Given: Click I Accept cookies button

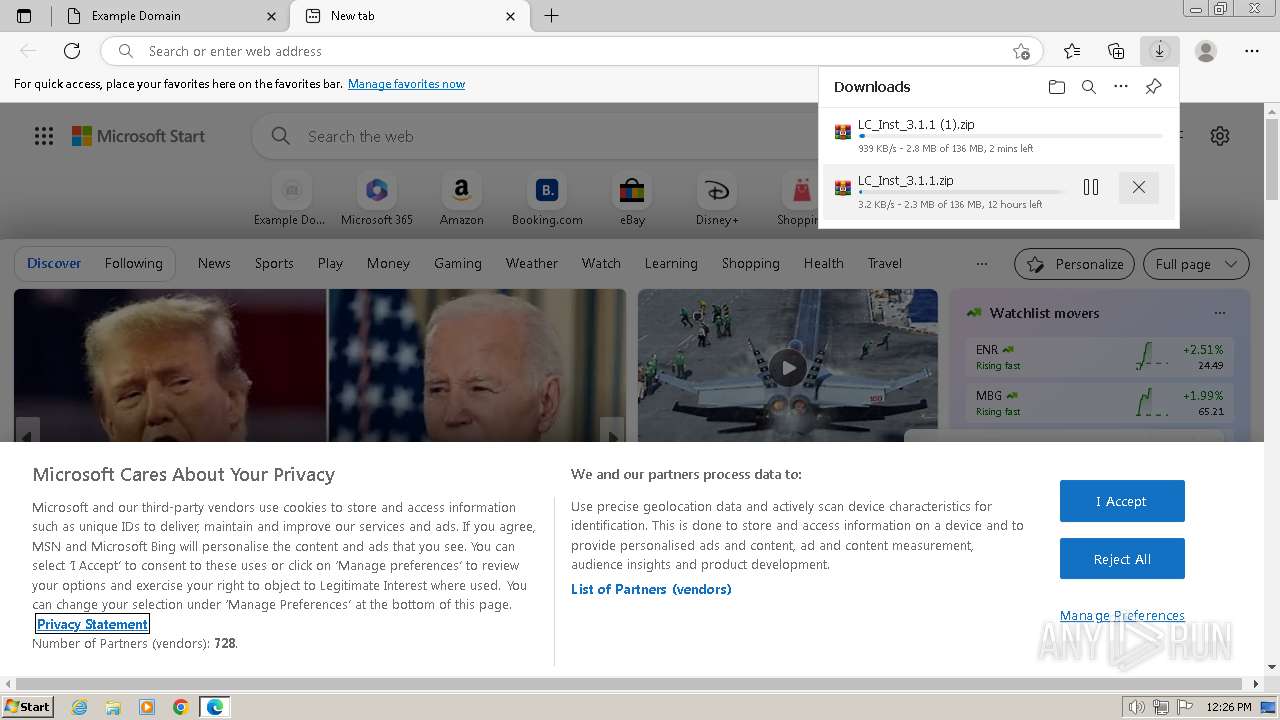Looking at the screenshot, I should [x=1122, y=501].
